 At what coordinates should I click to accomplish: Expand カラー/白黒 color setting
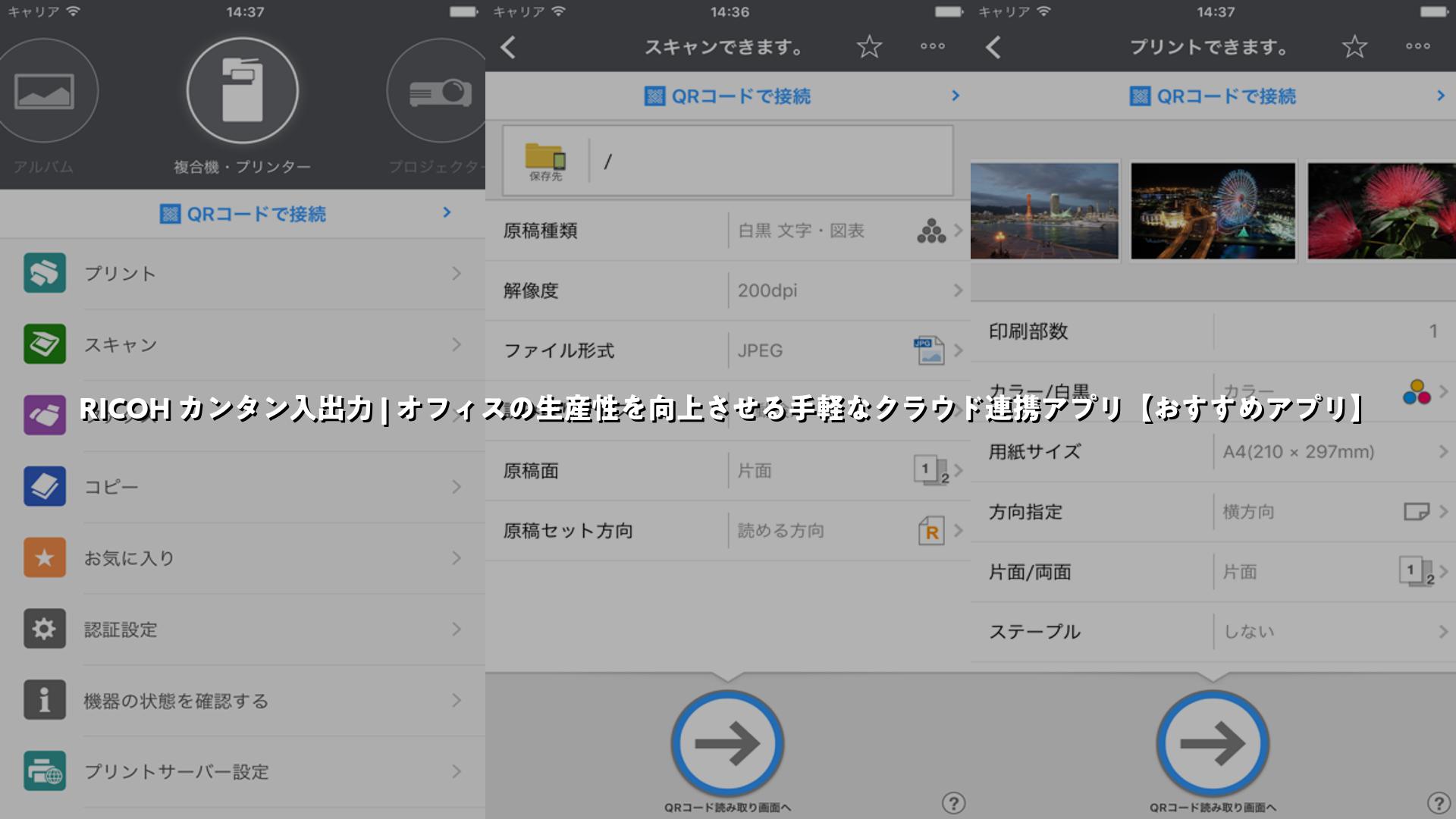pos(1213,392)
